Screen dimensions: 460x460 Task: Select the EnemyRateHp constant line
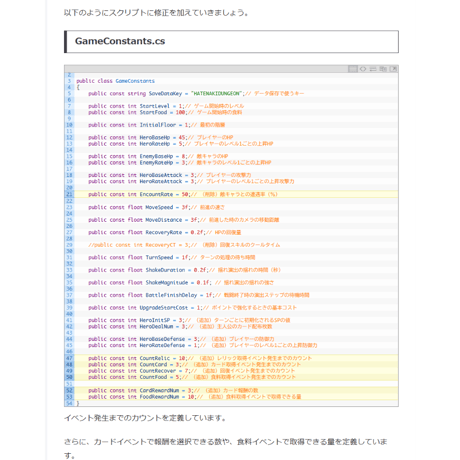179,162
